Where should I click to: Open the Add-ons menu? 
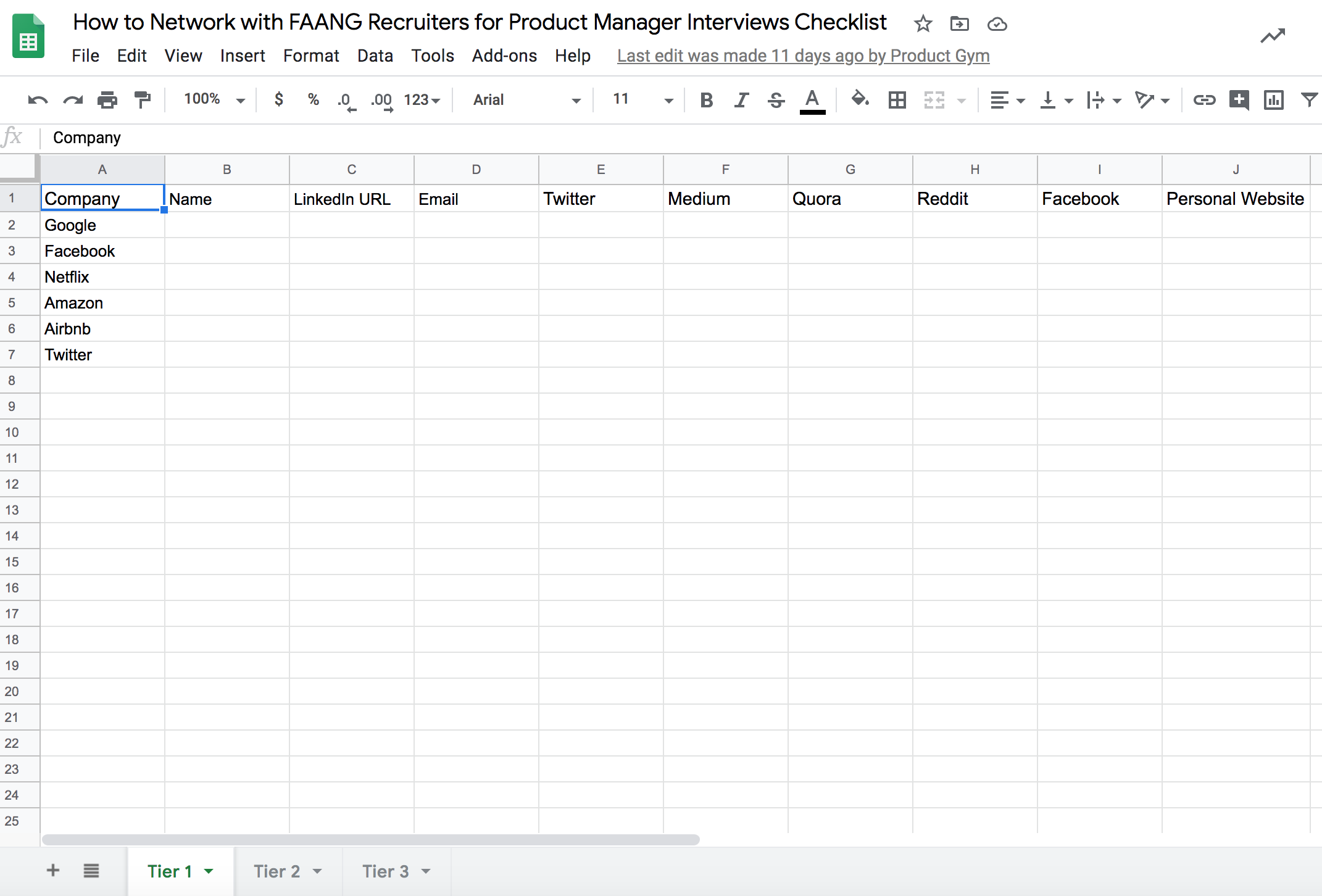coord(504,56)
